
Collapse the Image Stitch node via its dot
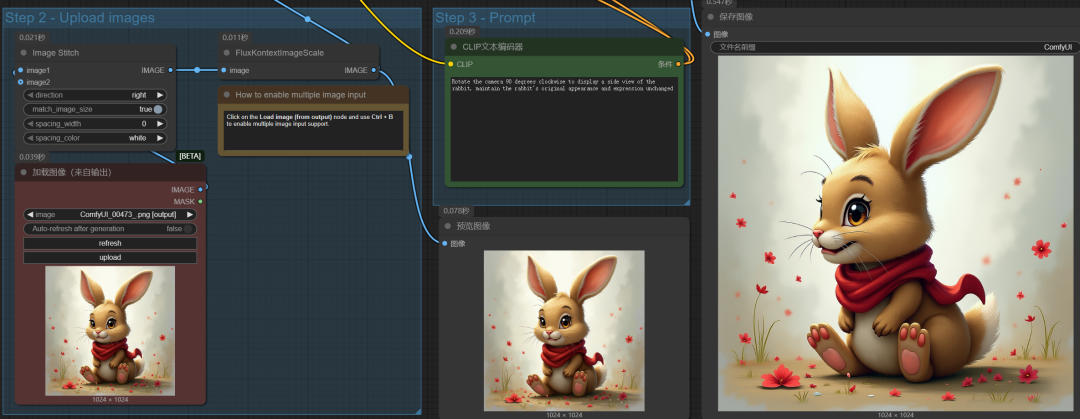coord(24,53)
